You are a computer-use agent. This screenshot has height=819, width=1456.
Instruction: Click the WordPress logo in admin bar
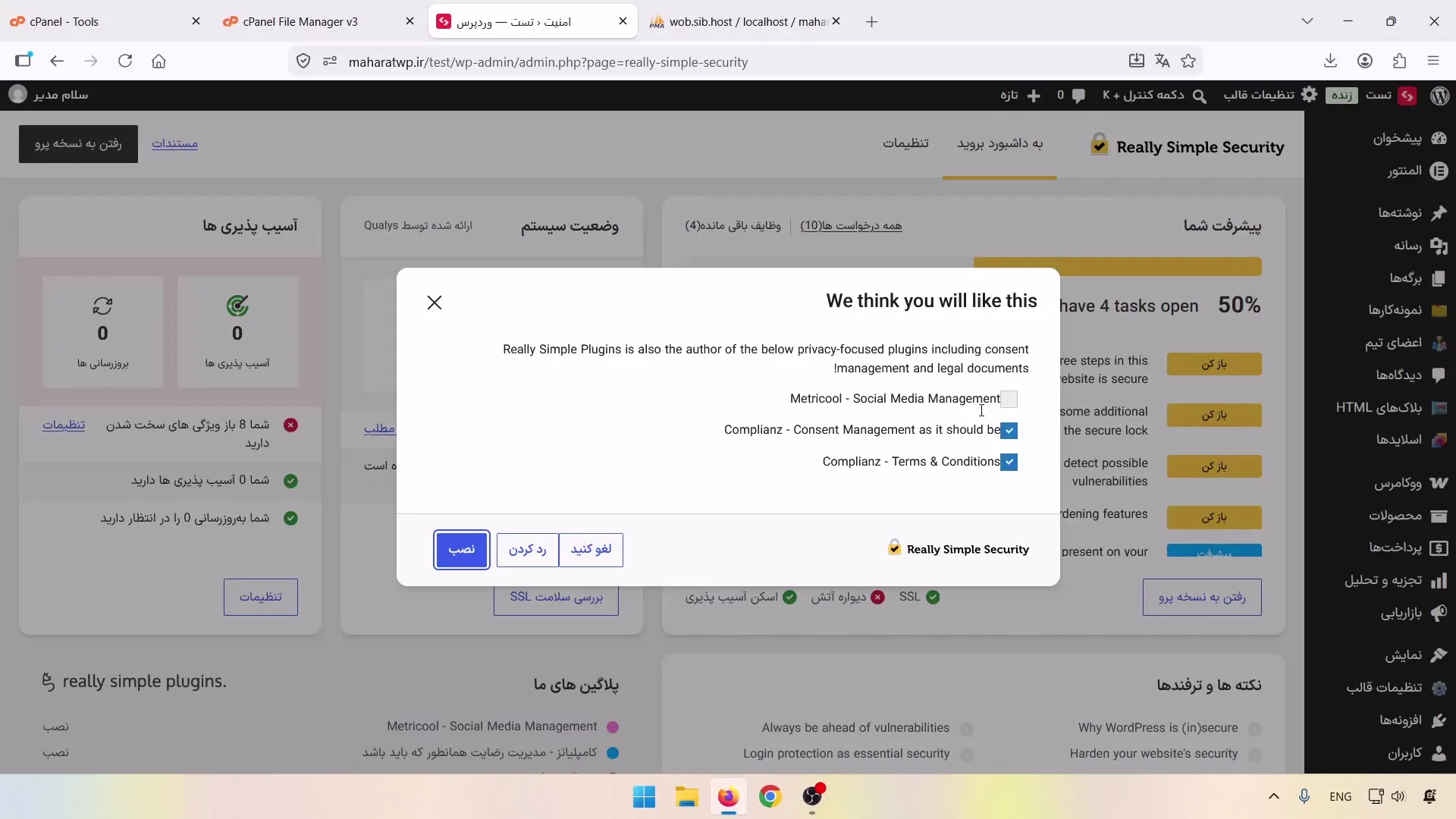pyautogui.click(x=1440, y=95)
